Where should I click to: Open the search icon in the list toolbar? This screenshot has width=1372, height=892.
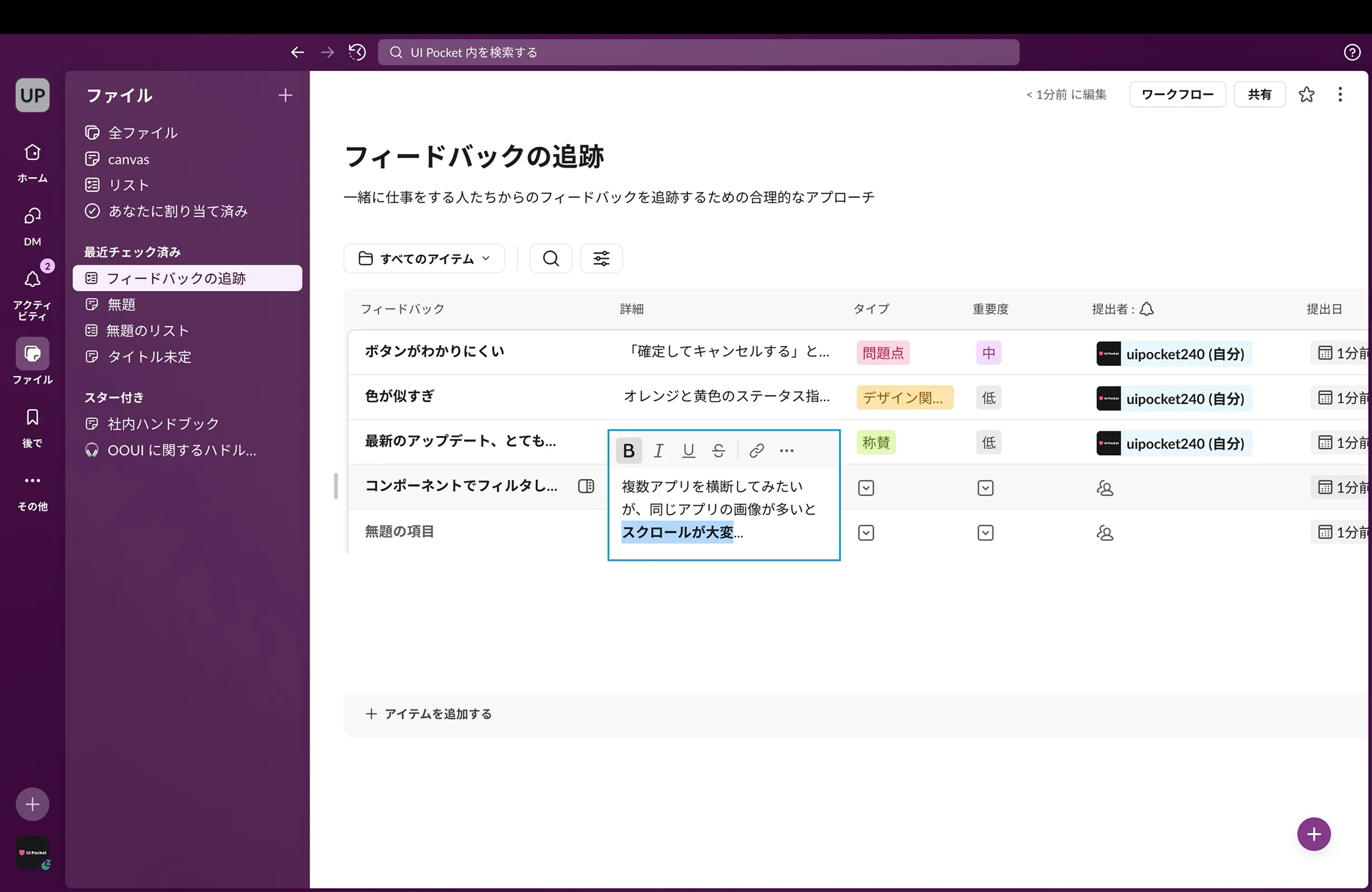coord(550,258)
